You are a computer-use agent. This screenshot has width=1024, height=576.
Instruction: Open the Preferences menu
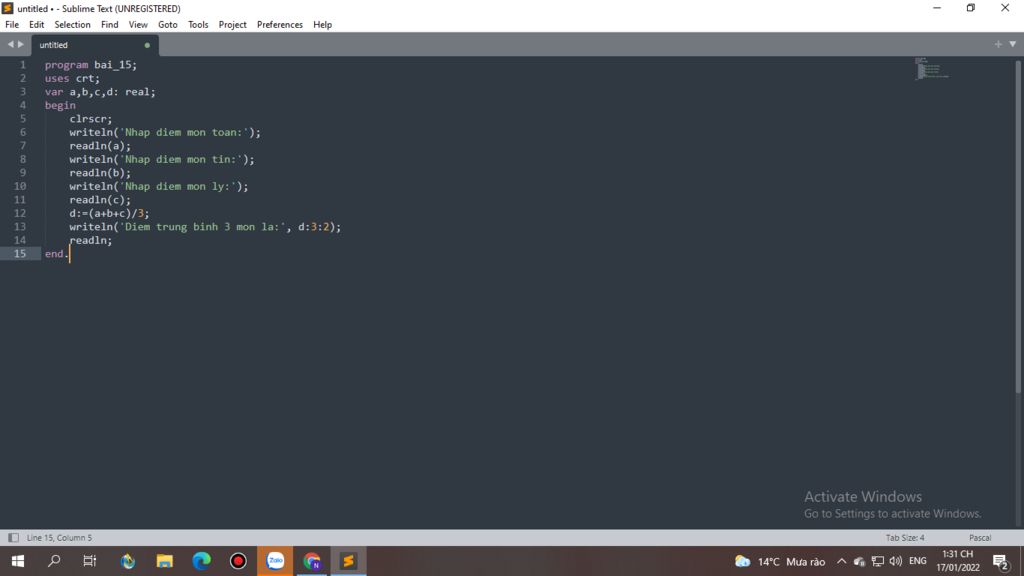pyautogui.click(x=280, y=25)
